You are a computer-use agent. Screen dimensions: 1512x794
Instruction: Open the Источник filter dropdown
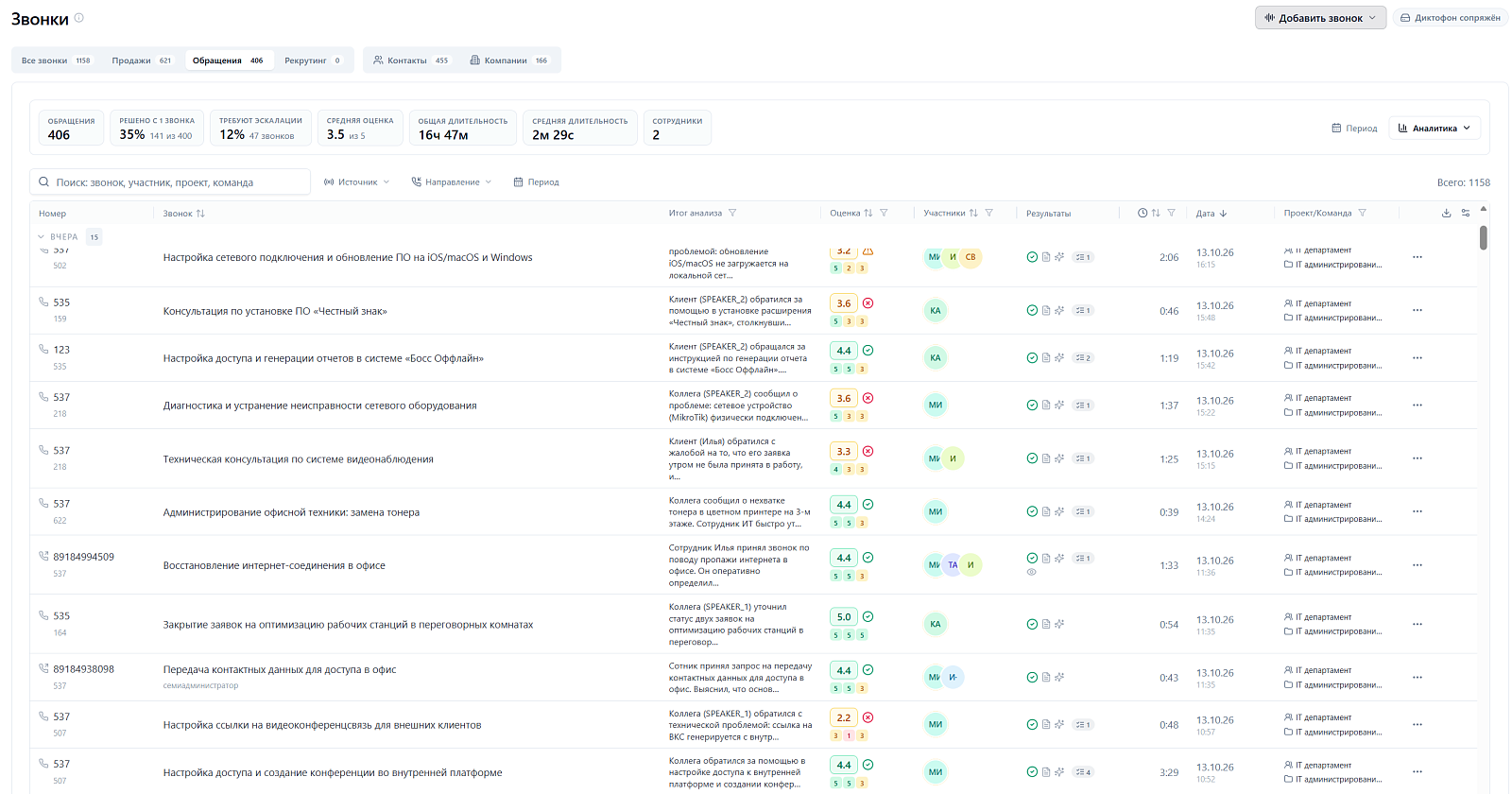tap(356, 182)
